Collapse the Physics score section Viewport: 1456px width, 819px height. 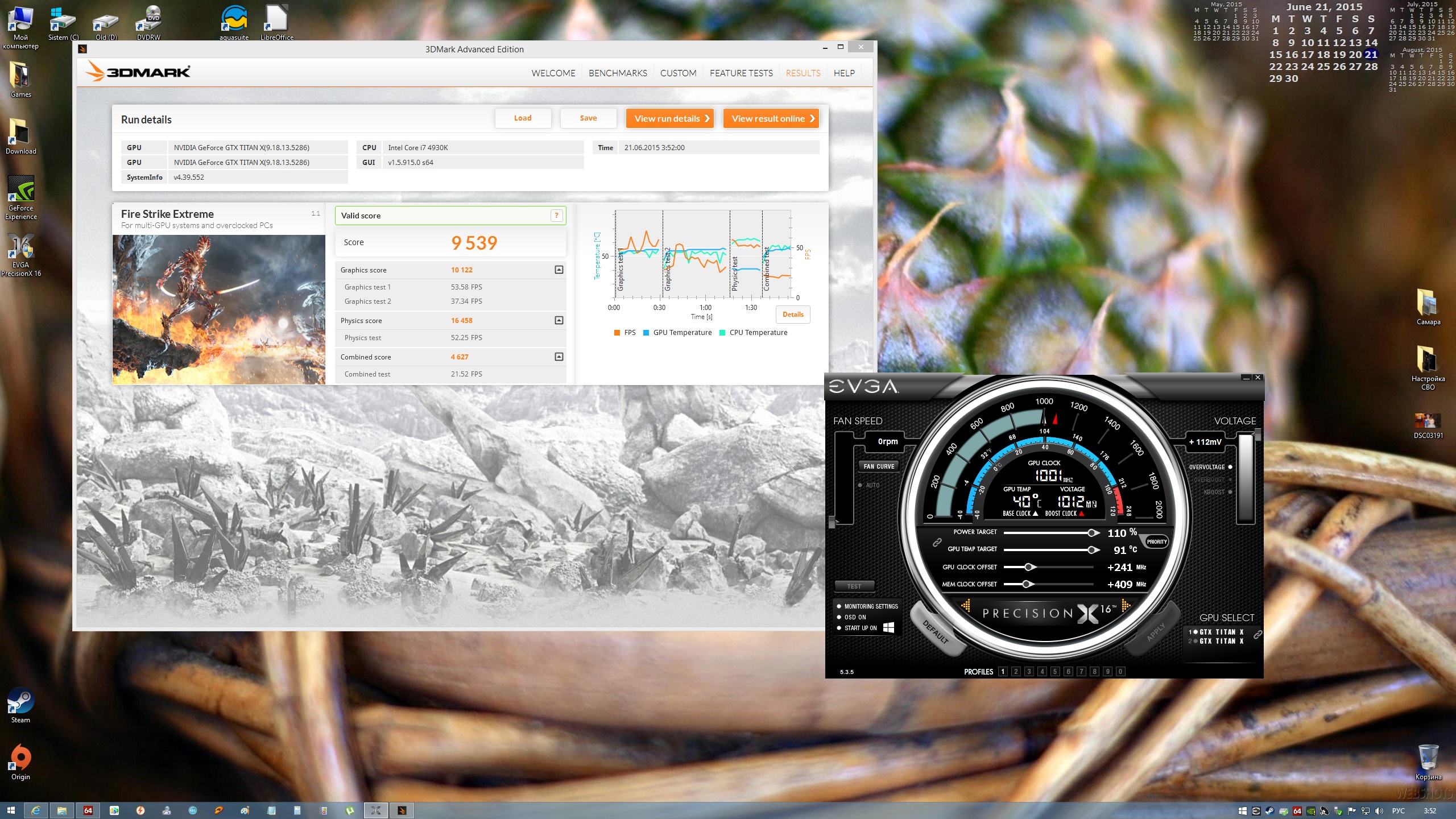tap(559, 320)
